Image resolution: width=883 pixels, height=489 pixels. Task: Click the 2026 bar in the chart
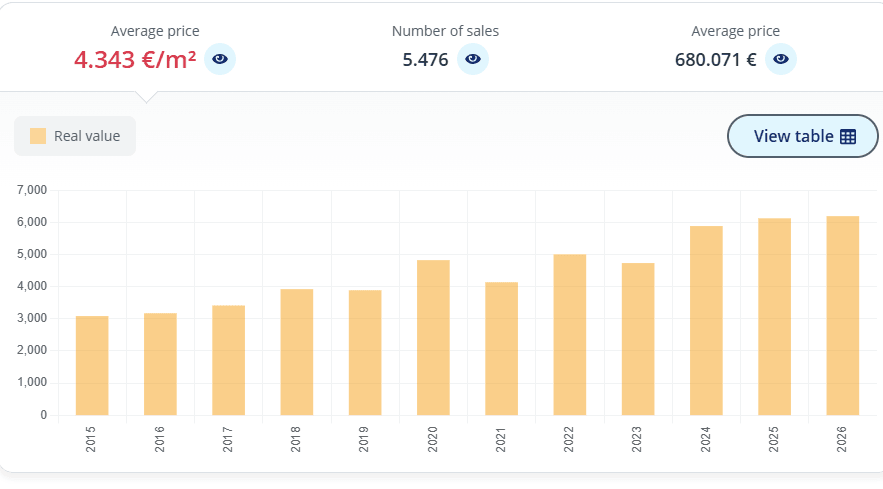click(843, 315)
